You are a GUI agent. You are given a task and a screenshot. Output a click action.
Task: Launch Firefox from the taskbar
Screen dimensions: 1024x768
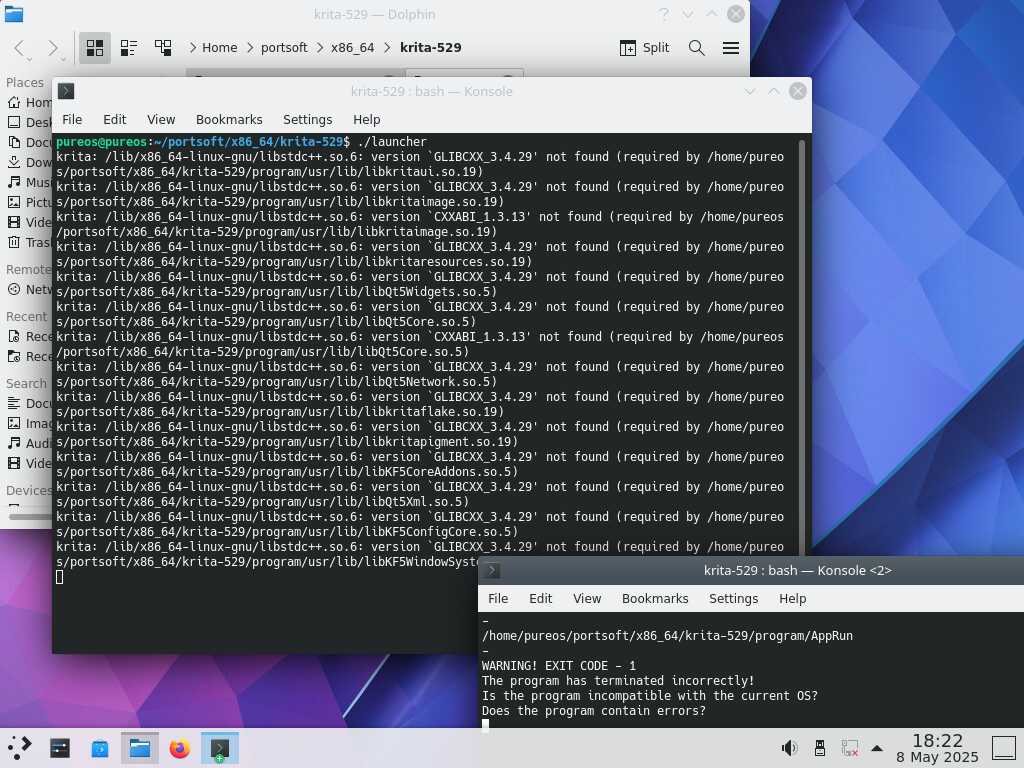[x=180, y=748]
